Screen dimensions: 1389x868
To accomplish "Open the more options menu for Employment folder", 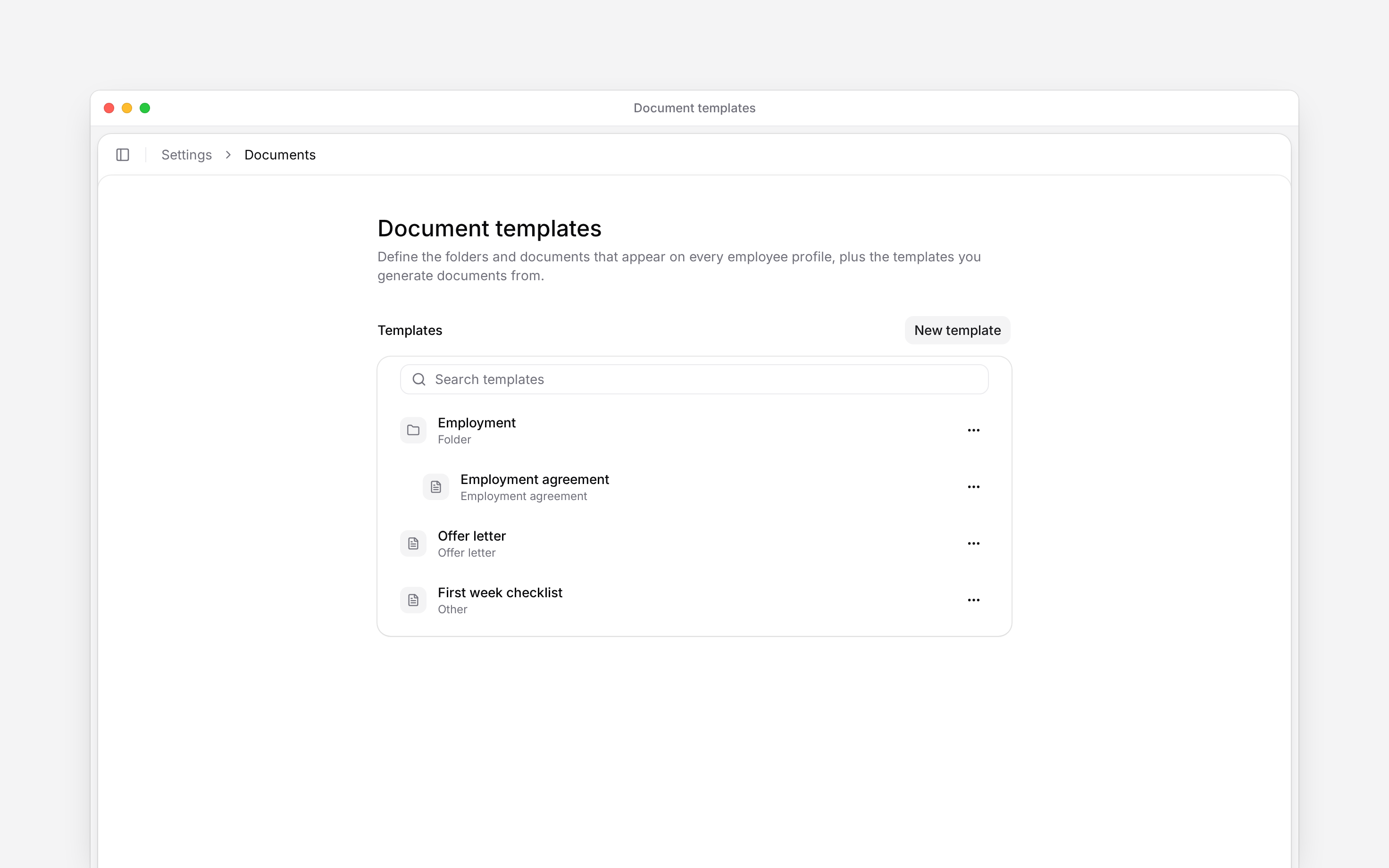I will coord(973,430).
